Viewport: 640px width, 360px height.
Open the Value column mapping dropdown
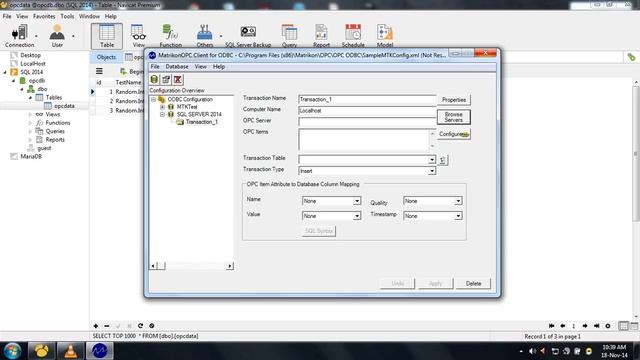[x=357, y=216]
